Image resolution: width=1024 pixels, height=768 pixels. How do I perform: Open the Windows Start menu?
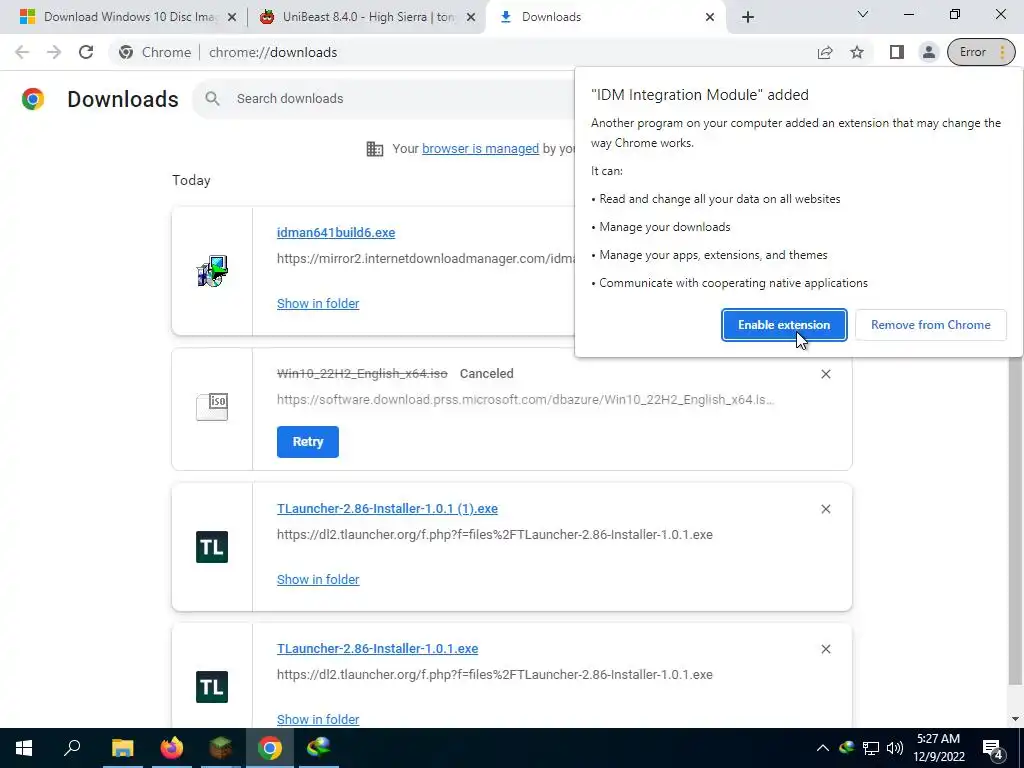[24, 748]
